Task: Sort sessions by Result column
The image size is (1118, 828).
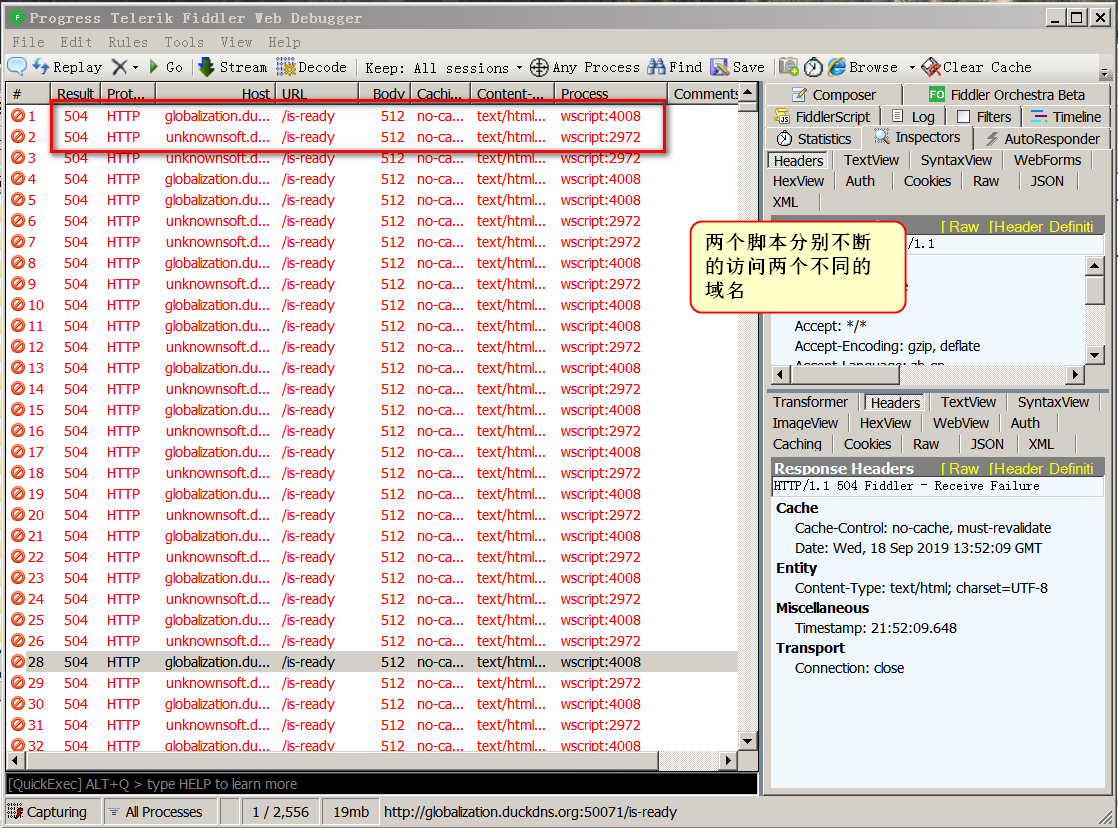Action: click(x=75, y=93)
